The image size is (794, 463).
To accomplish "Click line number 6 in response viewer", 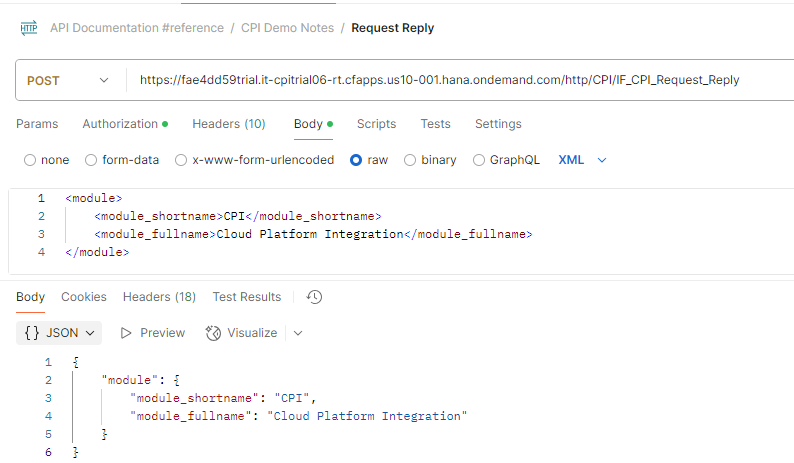I will pyautogui.click(x=48, y=452).
